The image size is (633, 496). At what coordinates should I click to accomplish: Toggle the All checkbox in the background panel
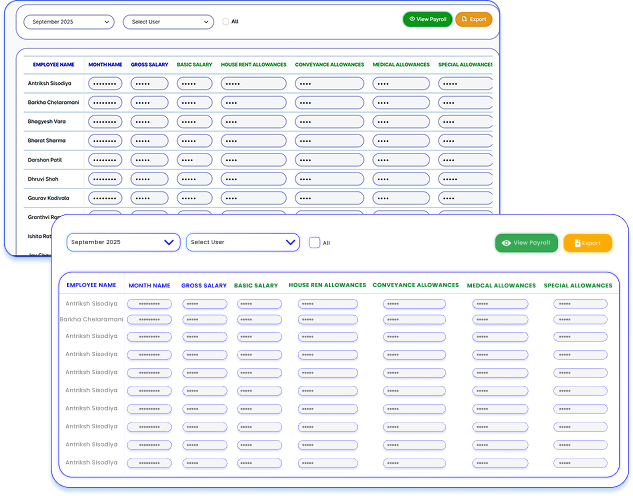[224, 21]
